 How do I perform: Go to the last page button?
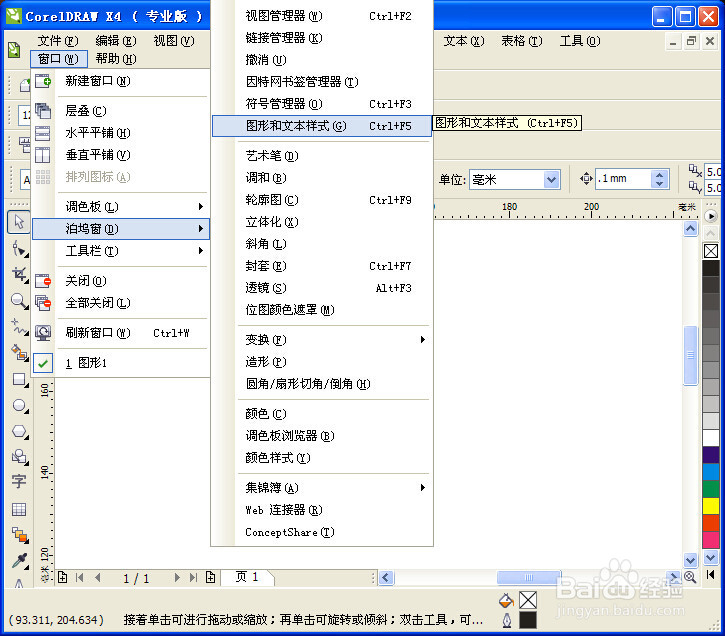pos(193,577)
